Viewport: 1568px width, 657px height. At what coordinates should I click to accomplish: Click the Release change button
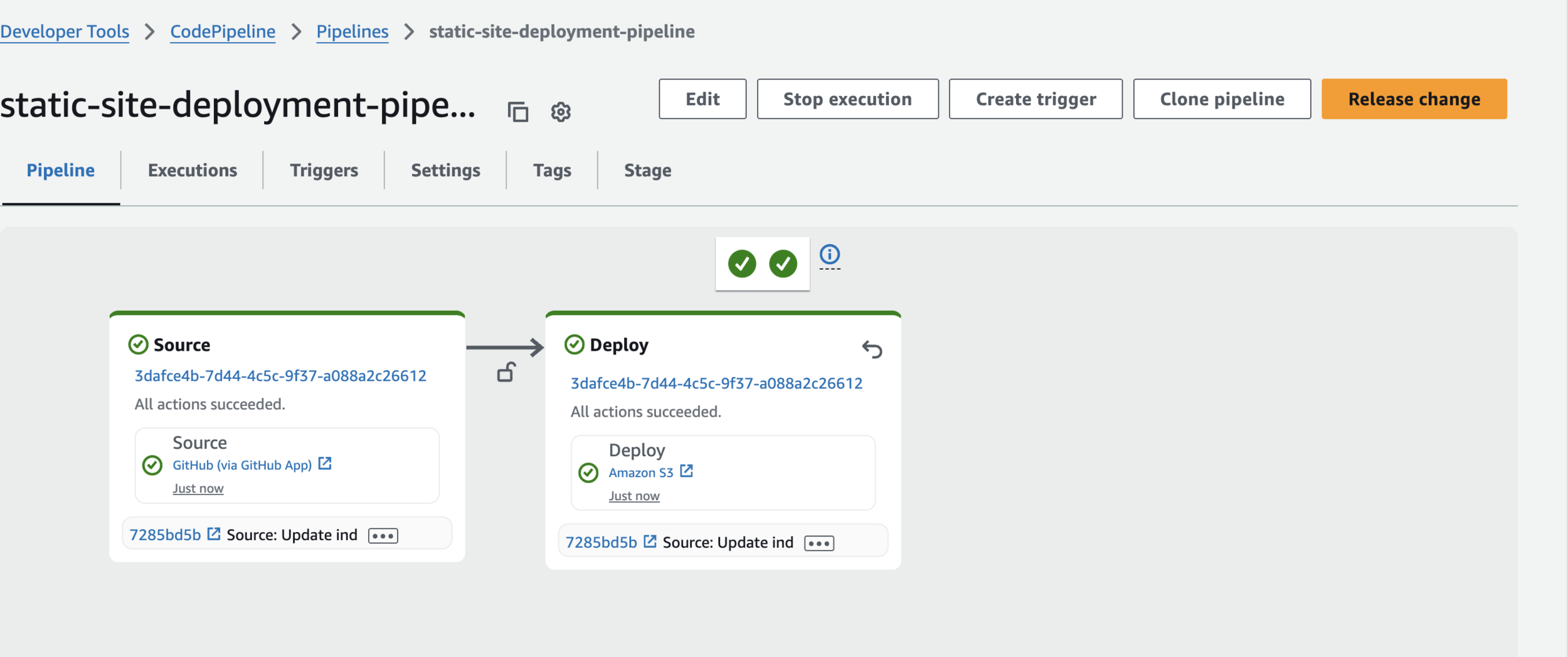(x=1414, y=99)
